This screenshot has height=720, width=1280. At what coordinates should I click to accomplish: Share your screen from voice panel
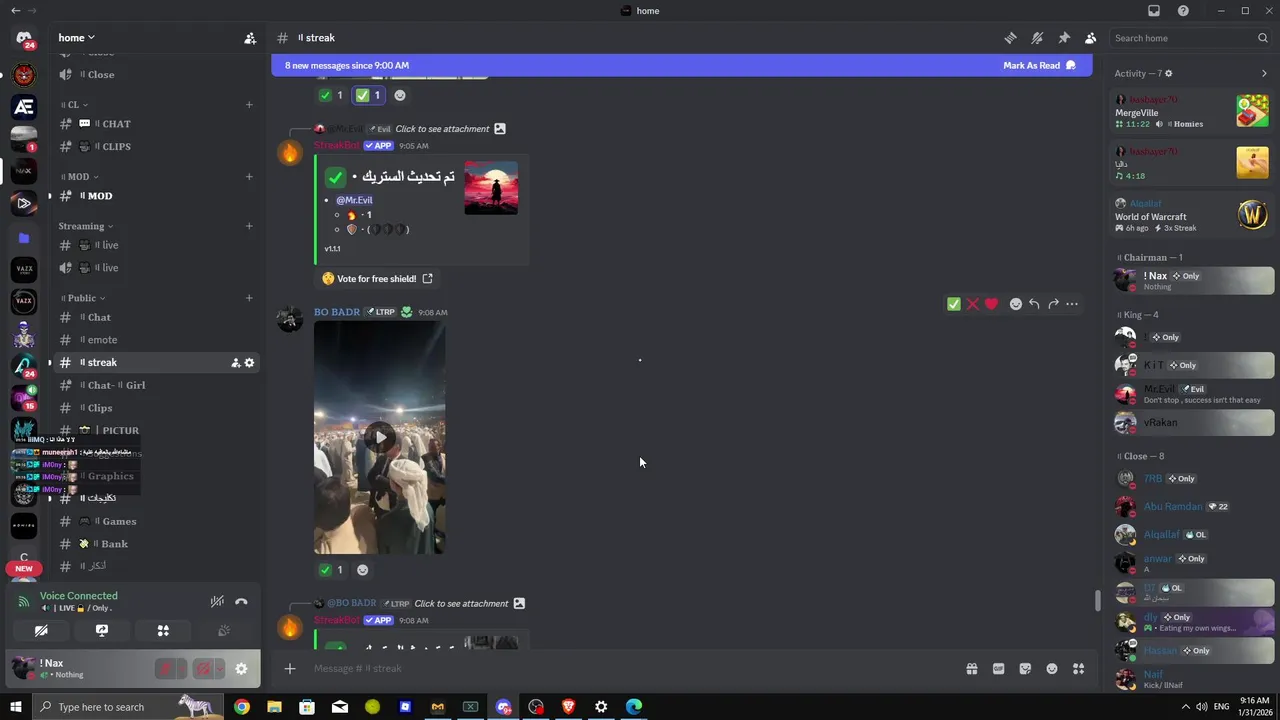click(102, 631)
